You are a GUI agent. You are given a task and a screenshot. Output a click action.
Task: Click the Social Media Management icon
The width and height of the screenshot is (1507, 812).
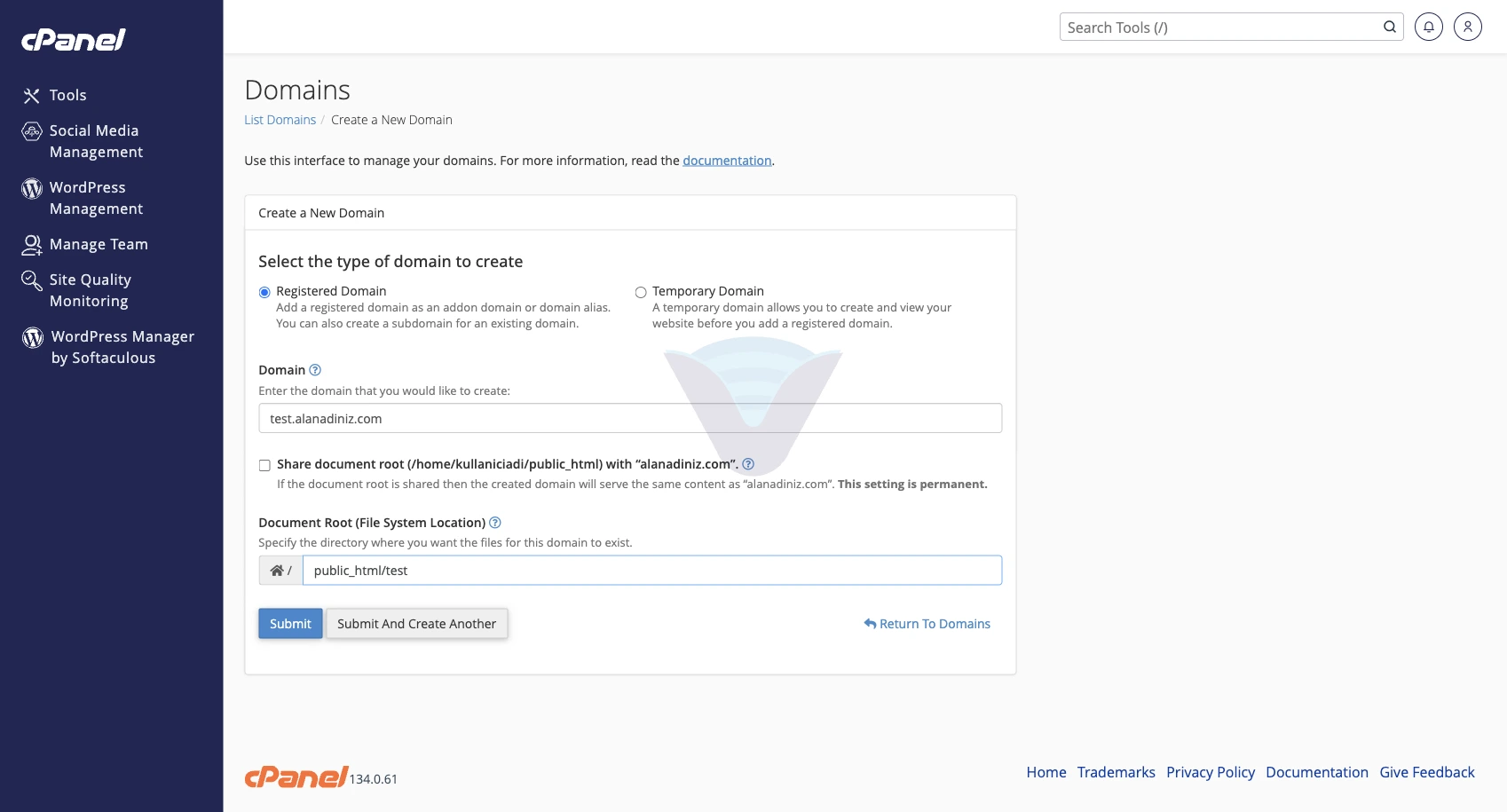pyautogui.click(x=32, y=131)
